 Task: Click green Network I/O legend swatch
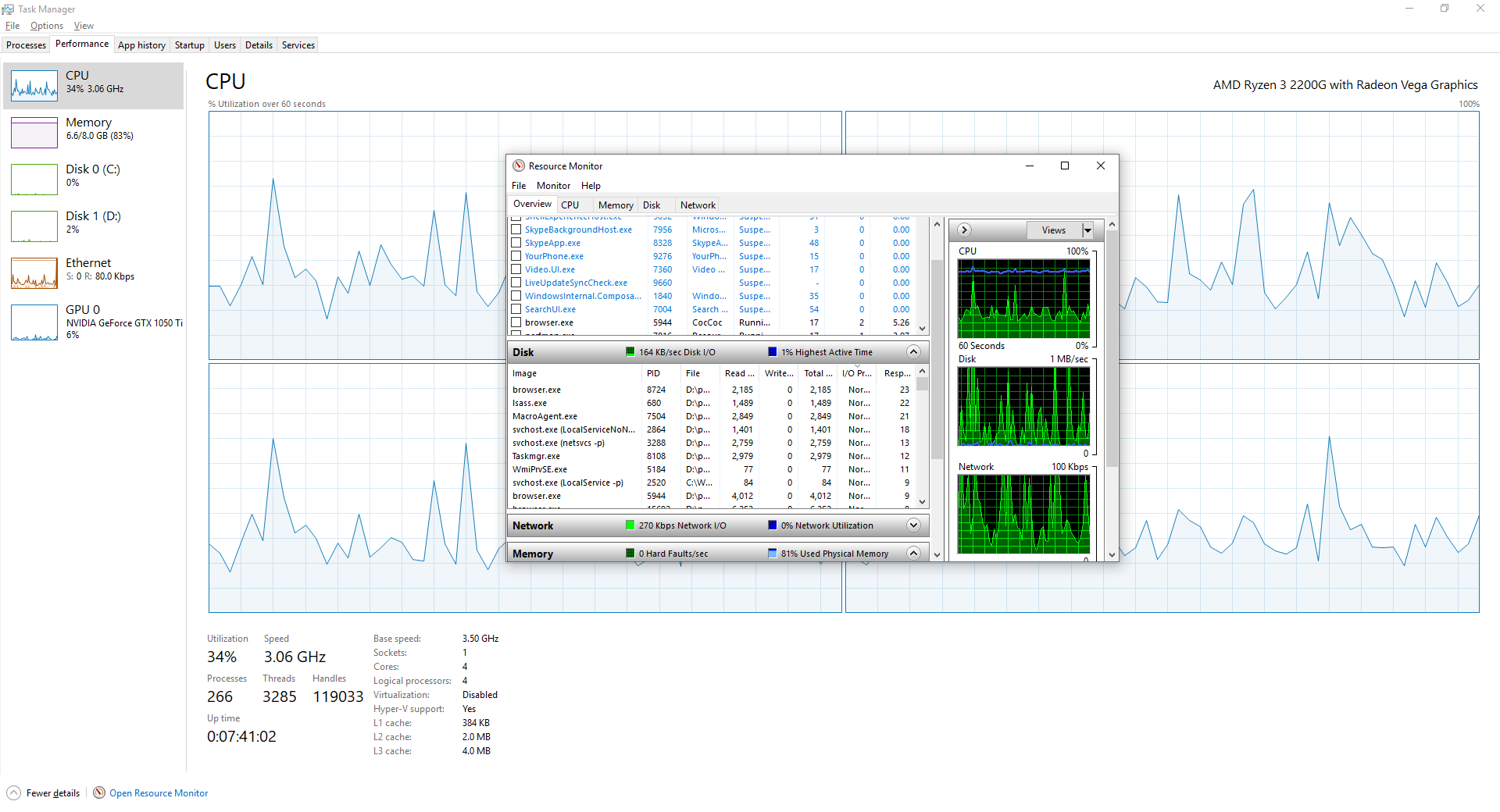(x=630, y=525)
